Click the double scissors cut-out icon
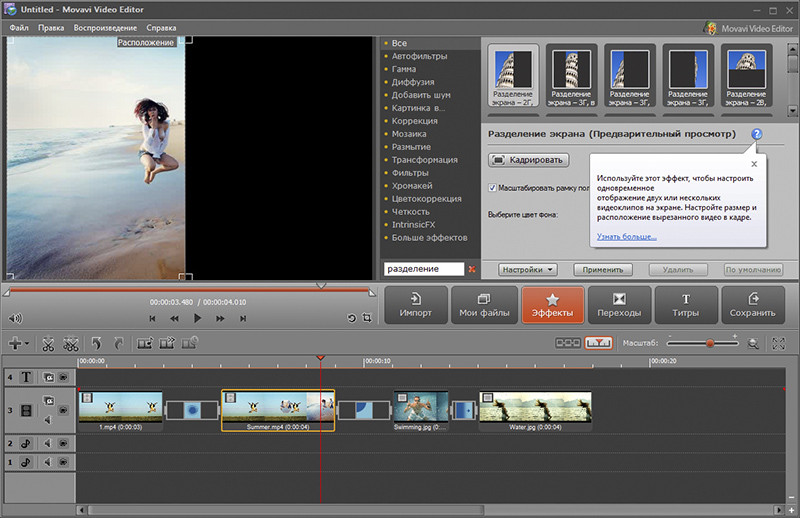Viewport: 800px width, 518px height. tap(71, 344)
